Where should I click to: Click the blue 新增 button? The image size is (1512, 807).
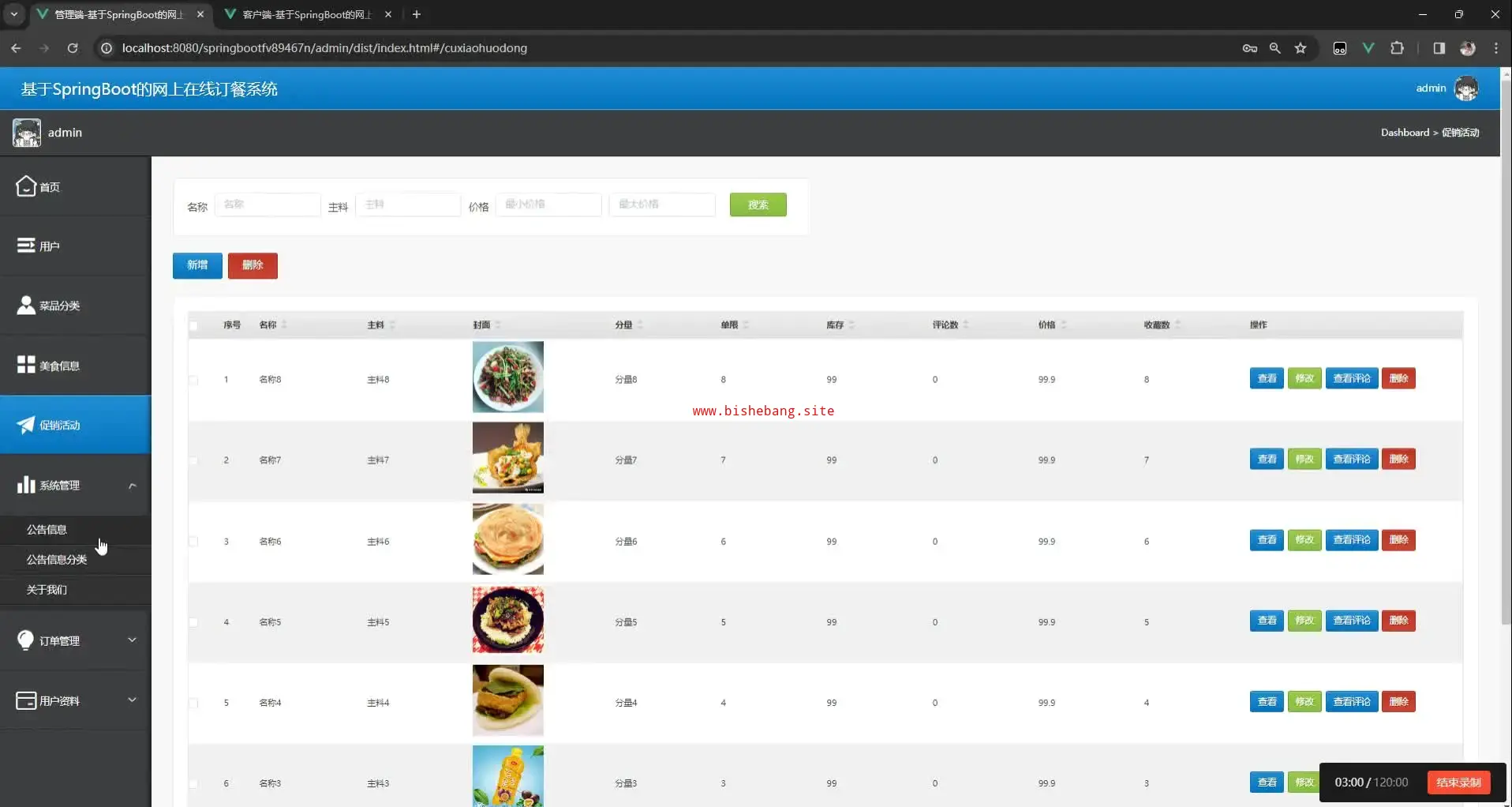point(197,265)
